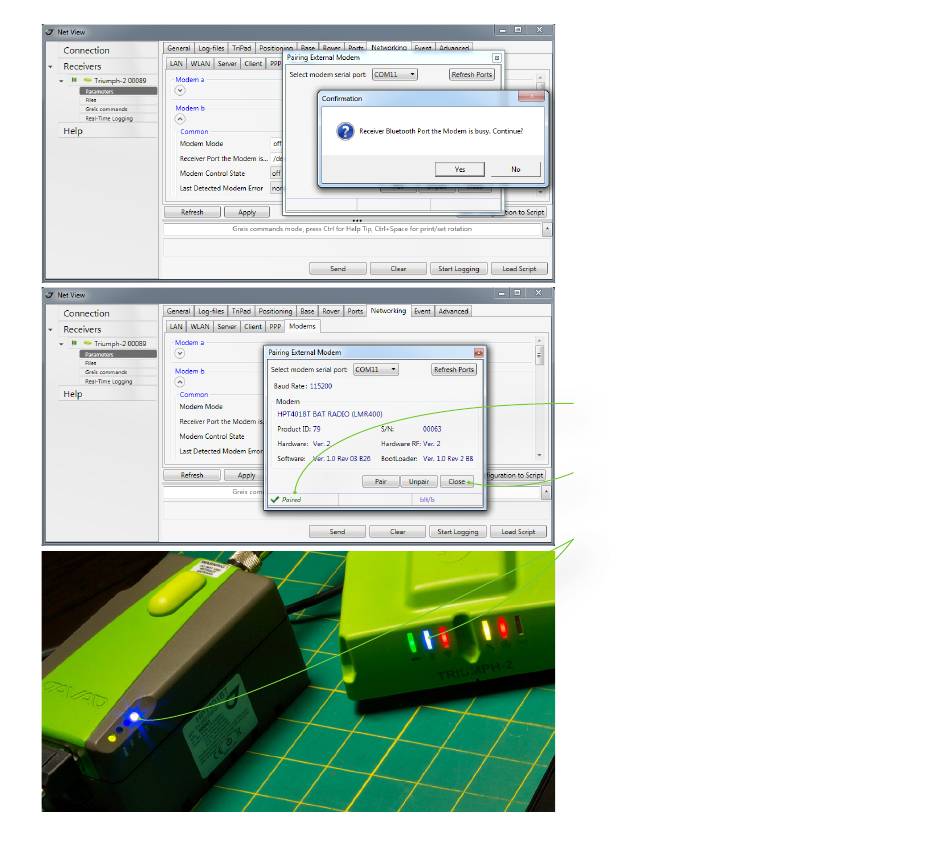Image resolution: width=950 pixels, height=844 pixels.
Task: Collapse the Triumph-2 00089 node in the upper window
Action: tap(61, 81)
